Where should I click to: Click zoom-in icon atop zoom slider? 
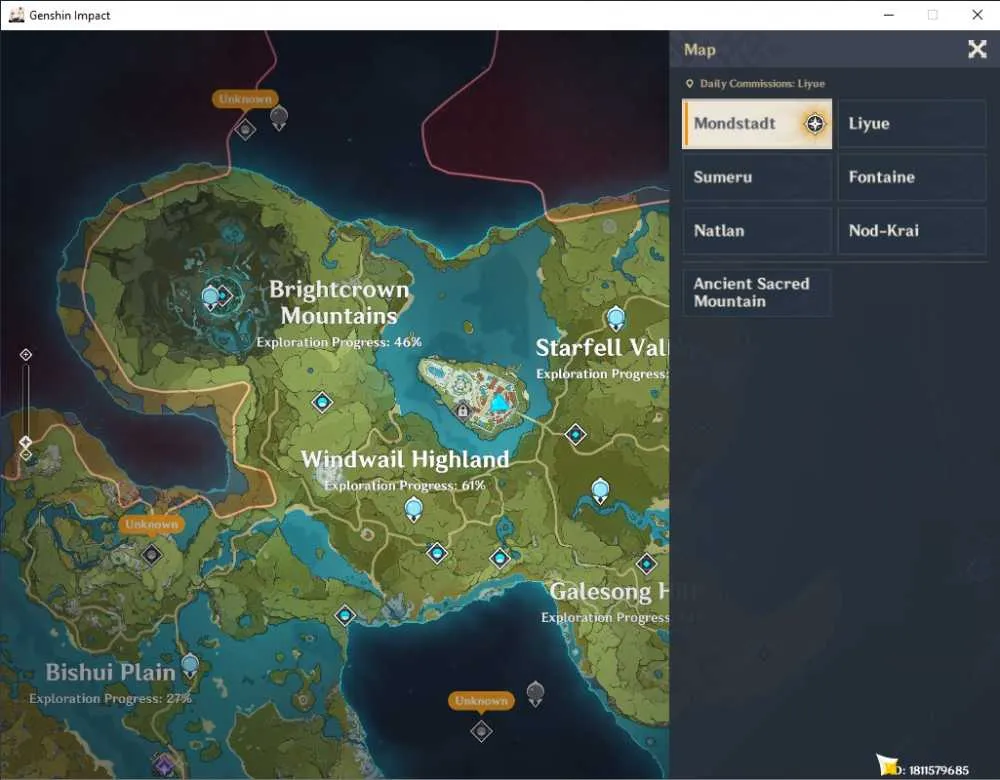26,355
